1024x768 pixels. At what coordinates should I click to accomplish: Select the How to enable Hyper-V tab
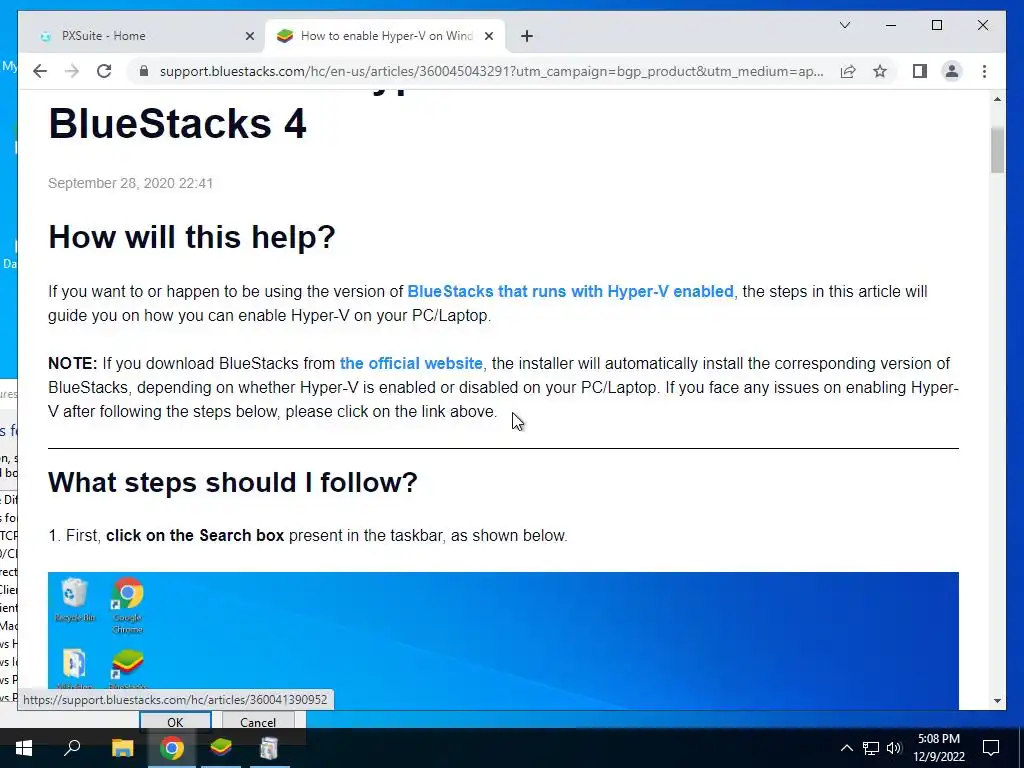384,36
